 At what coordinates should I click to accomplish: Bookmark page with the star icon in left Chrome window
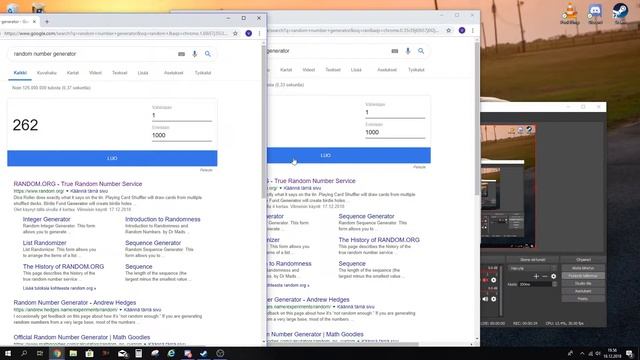coord(236,33)
